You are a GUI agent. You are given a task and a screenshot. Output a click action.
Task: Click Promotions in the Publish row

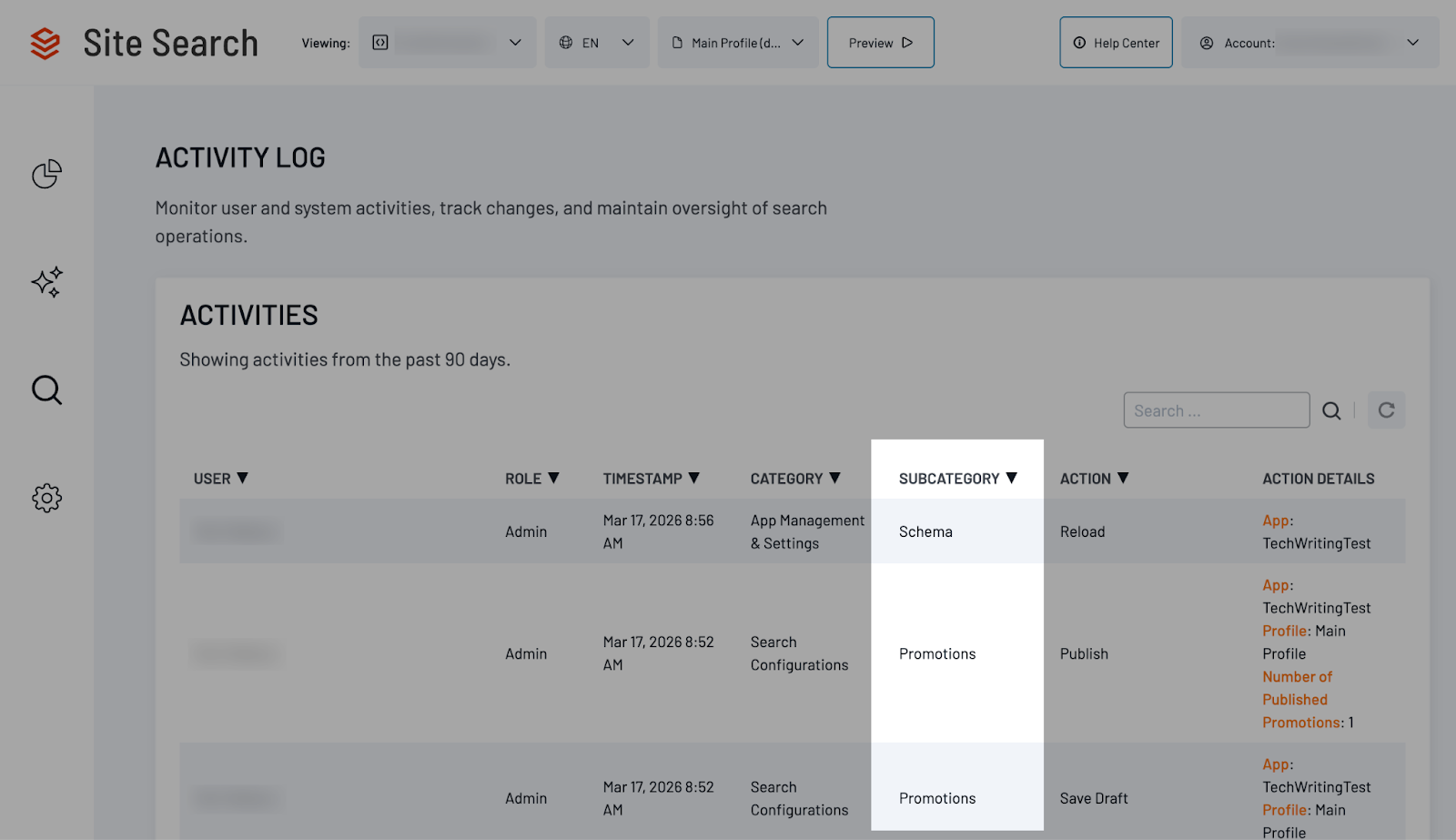[x=937, y=653]
